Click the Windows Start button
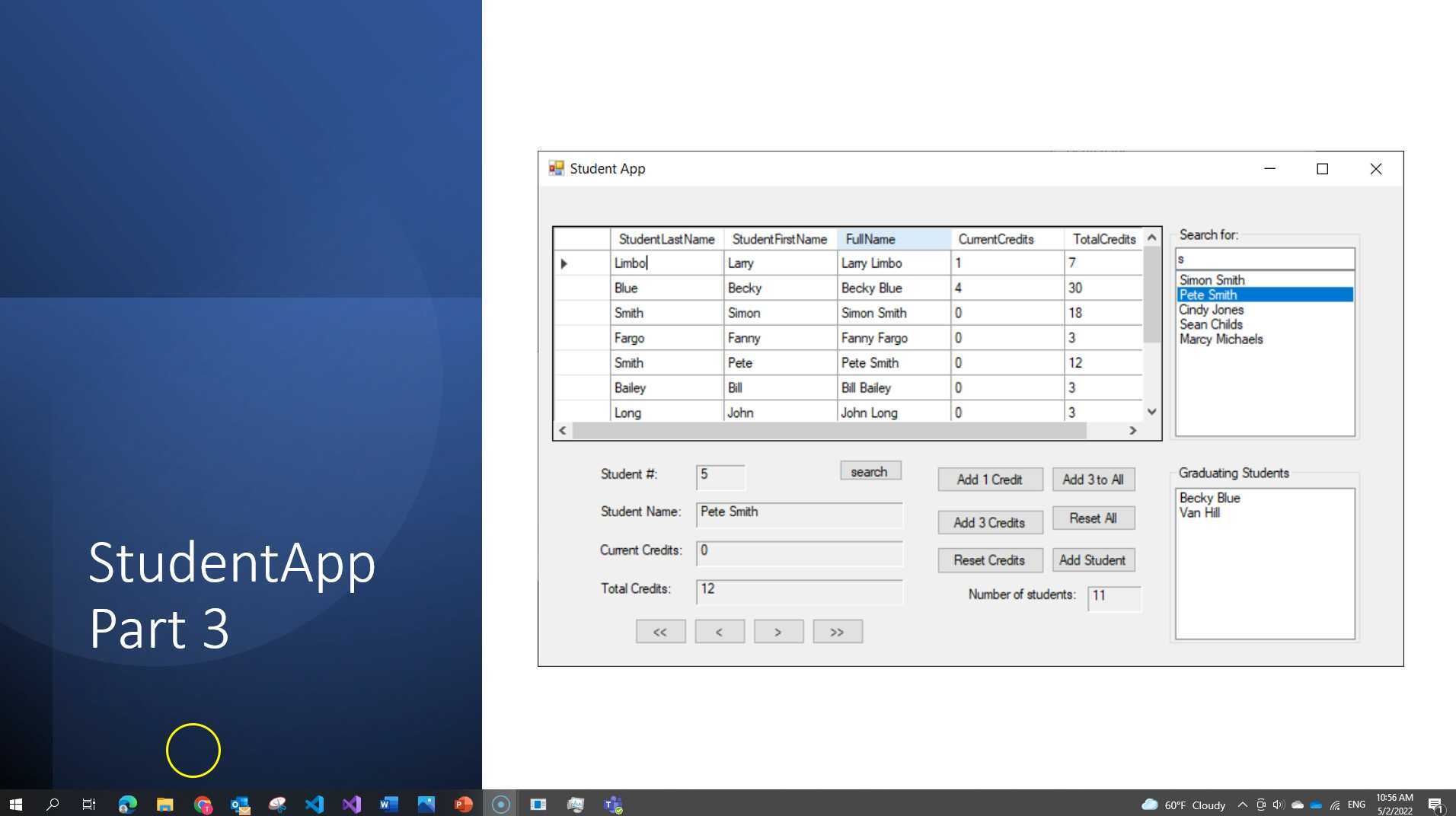 16,804
